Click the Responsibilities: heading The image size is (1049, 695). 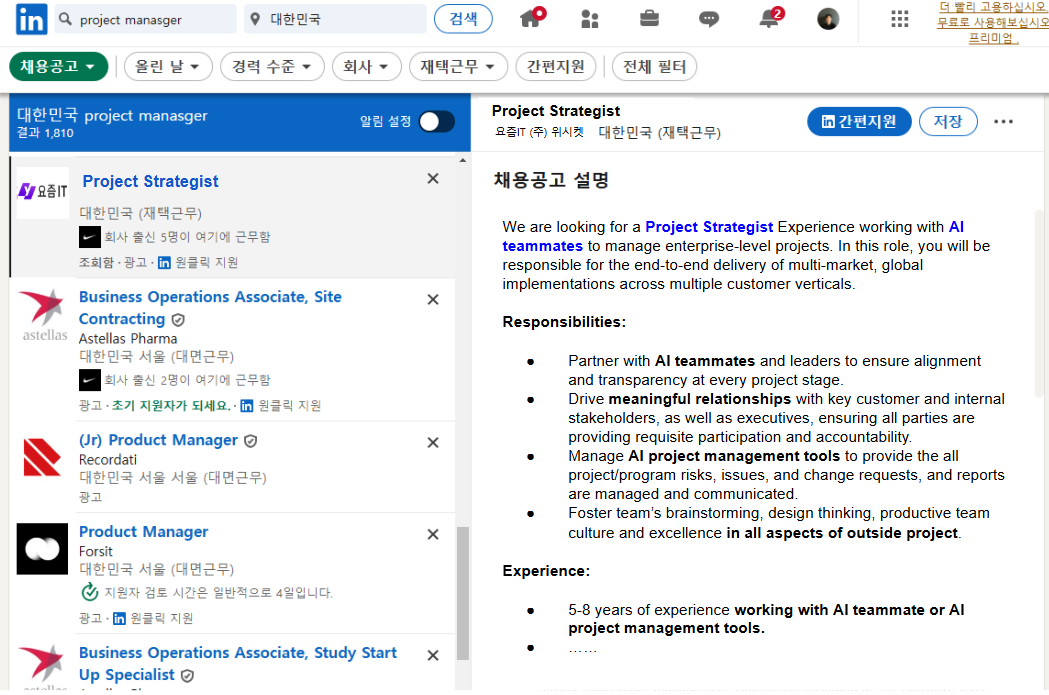point(564,322)
